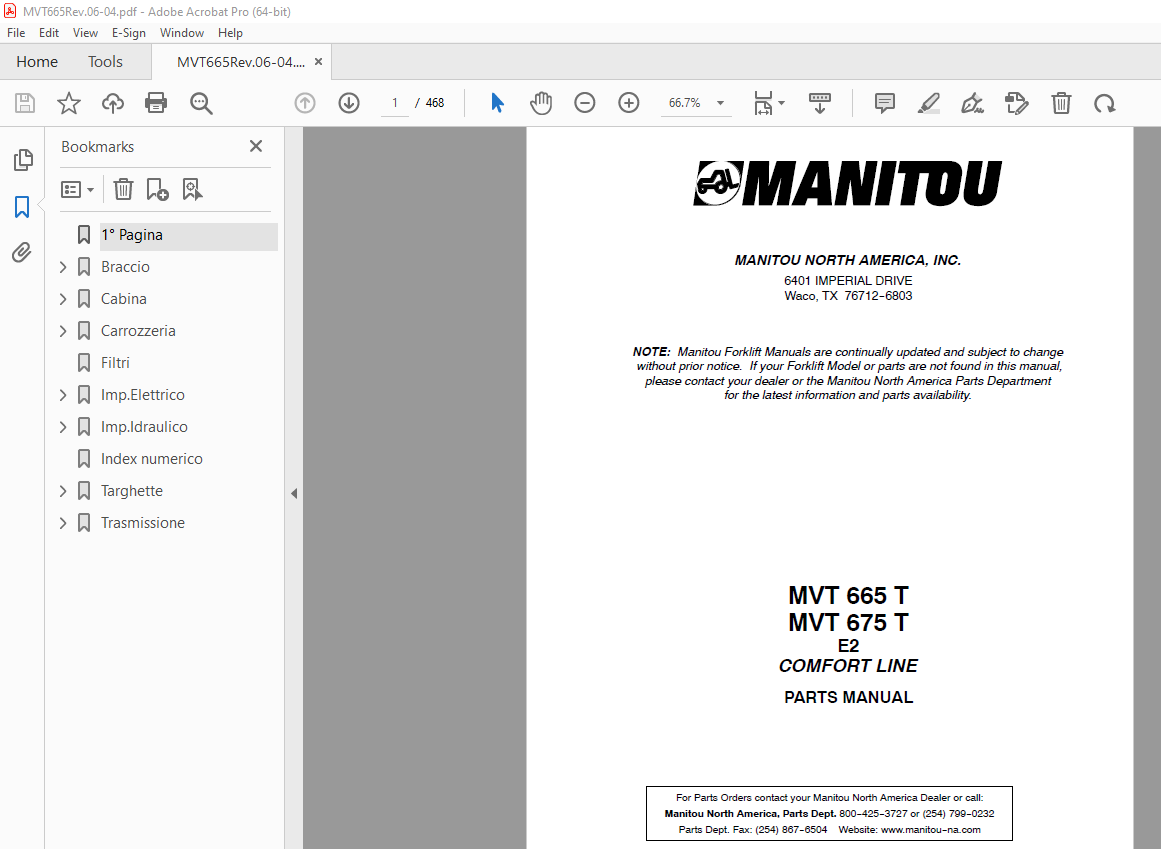1161x849 pixels.
Task: Add a sticky note comment
Action: tap(885, 103)
